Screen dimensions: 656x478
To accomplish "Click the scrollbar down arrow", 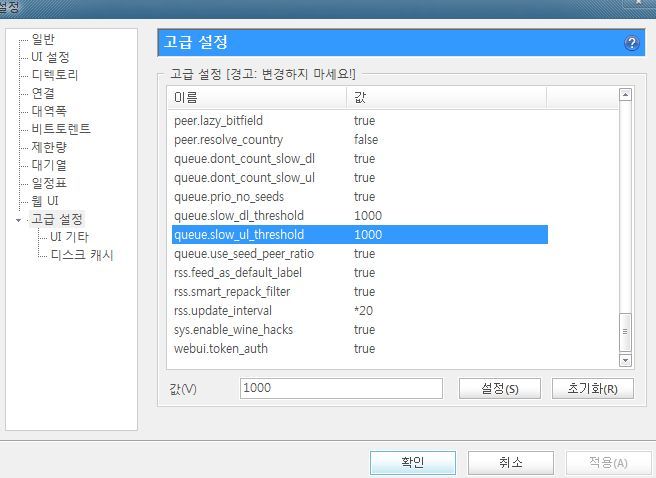I will [625, 360].
